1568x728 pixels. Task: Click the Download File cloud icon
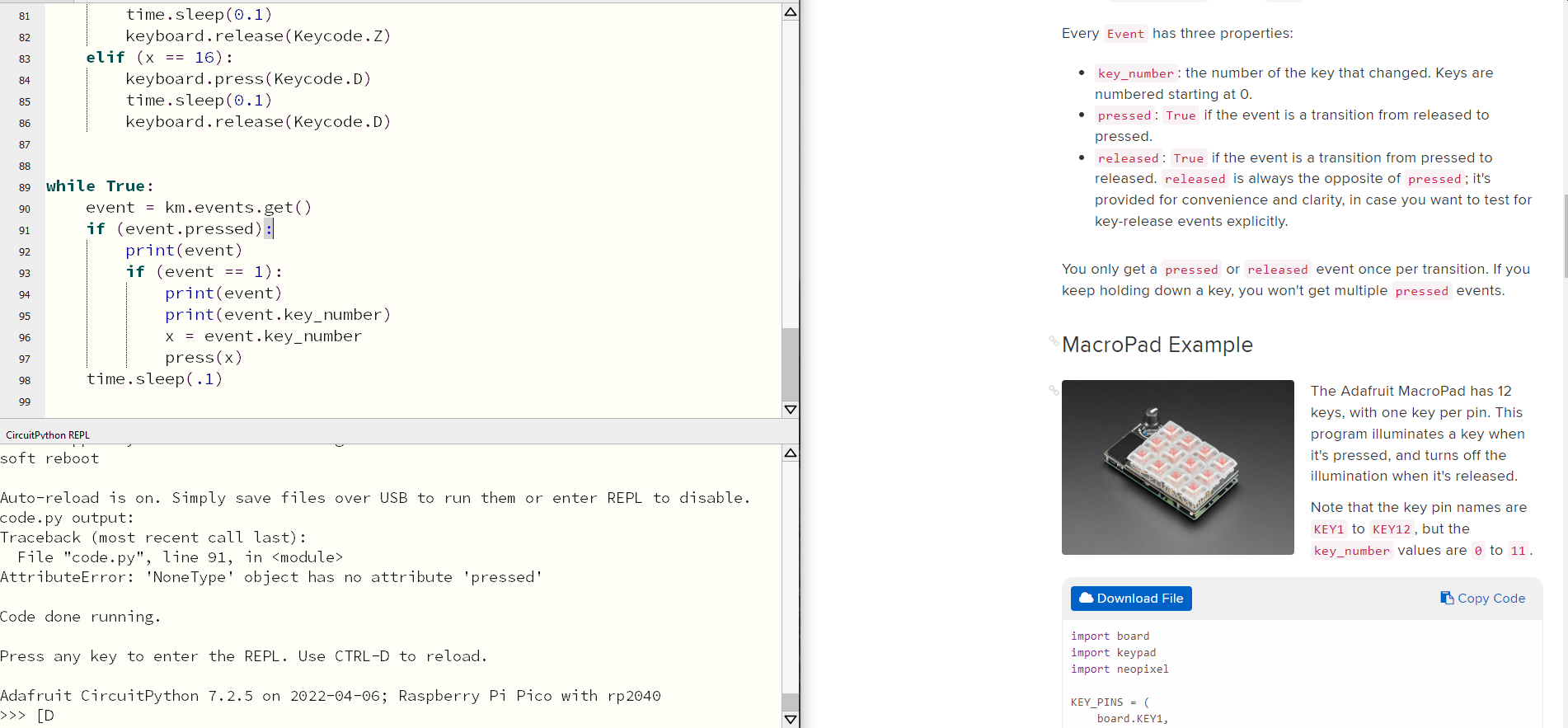click(x=1086, y=598)
